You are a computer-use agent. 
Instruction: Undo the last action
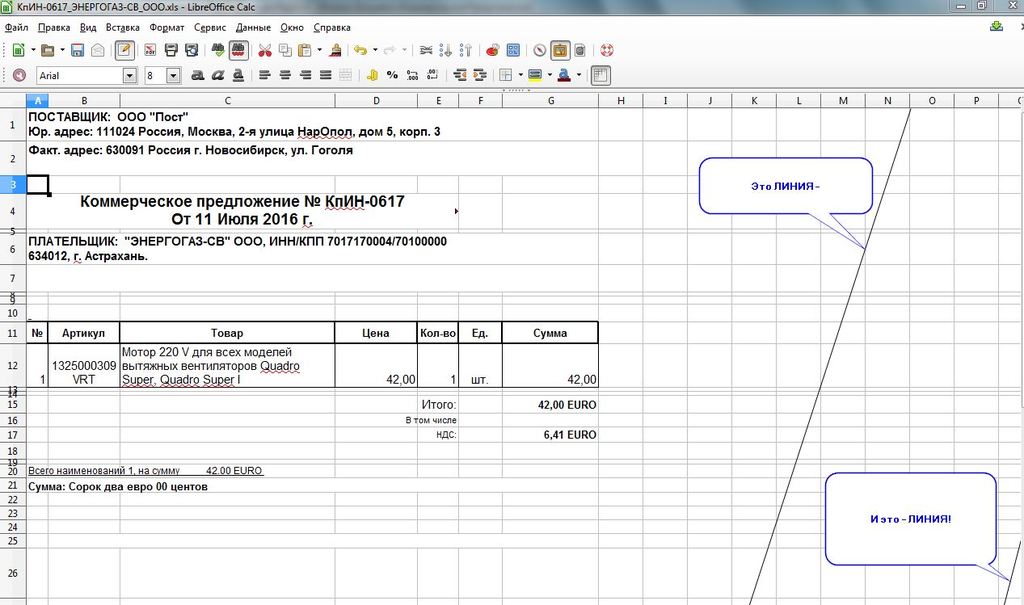360,50
